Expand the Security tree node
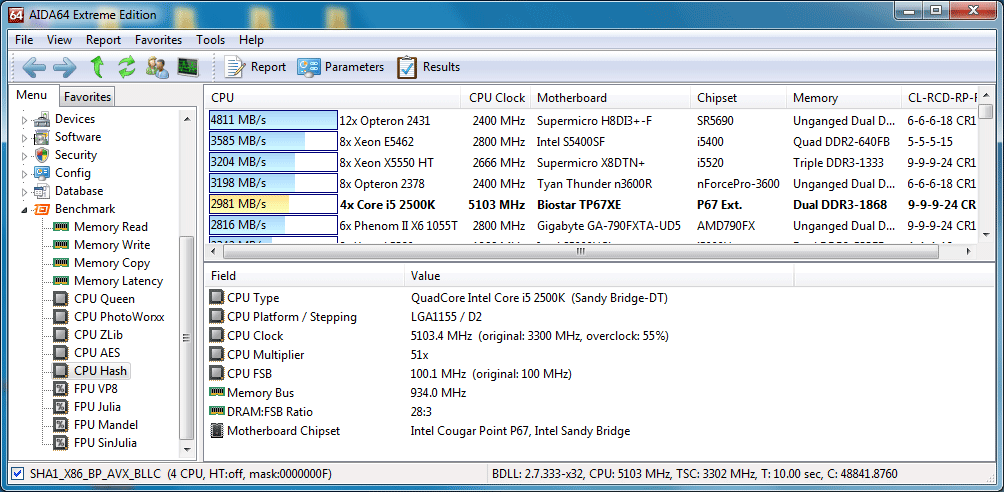Image resolution: width=1004 pixels, height=492 pixels. point(25,156)
